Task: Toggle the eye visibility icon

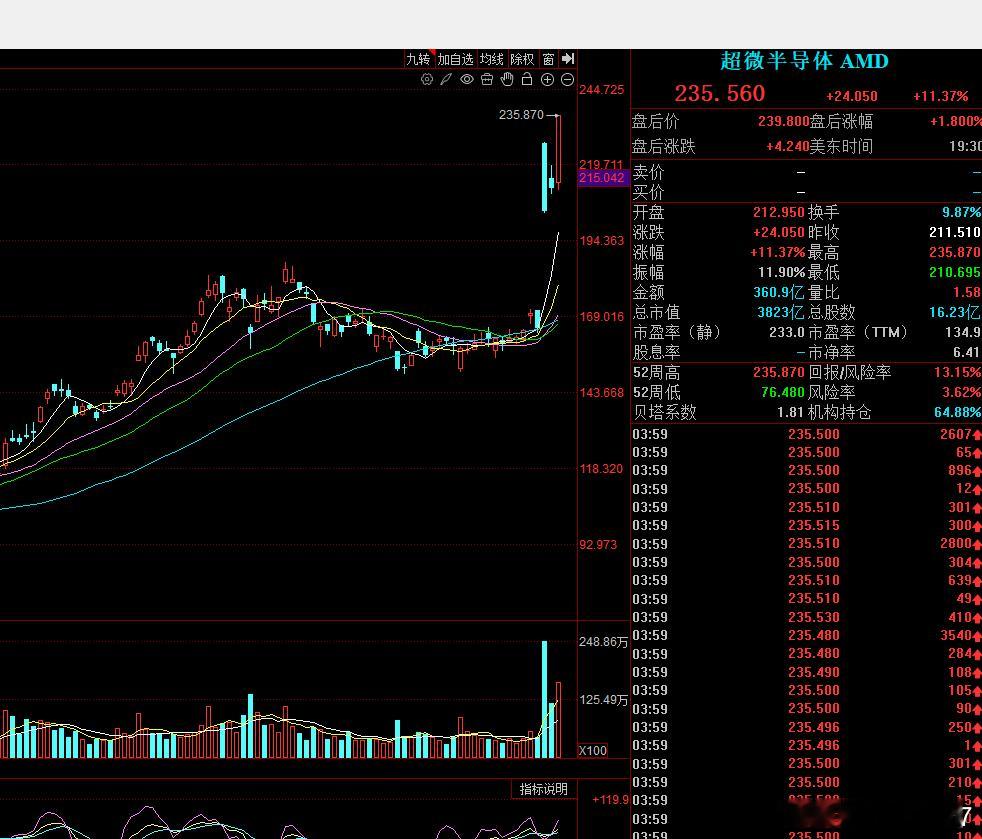Action: (467, 79)
